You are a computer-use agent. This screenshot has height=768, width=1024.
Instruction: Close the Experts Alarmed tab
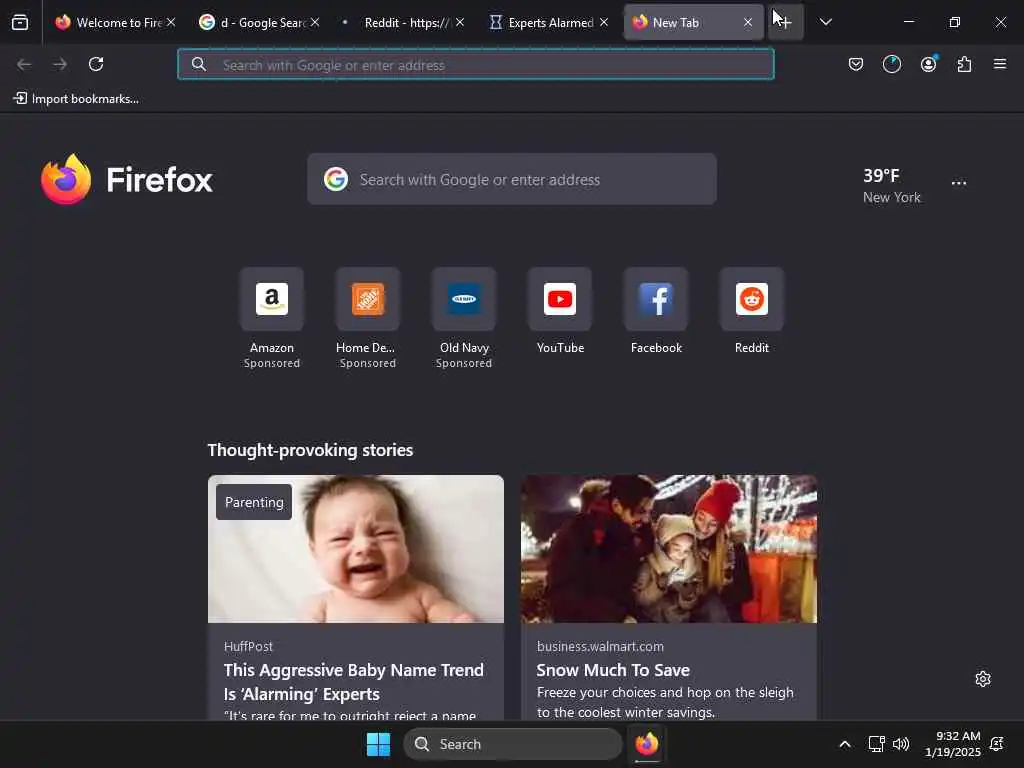point(604,22)
